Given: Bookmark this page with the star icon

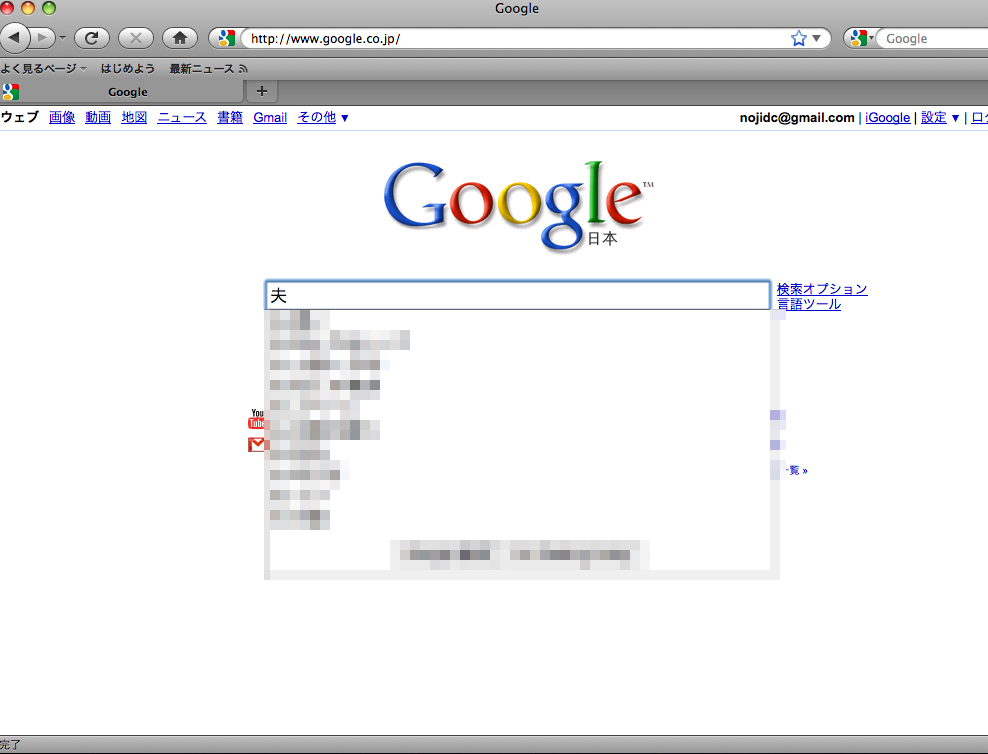Looking at the screenshot, I should [x=798, y=38].
